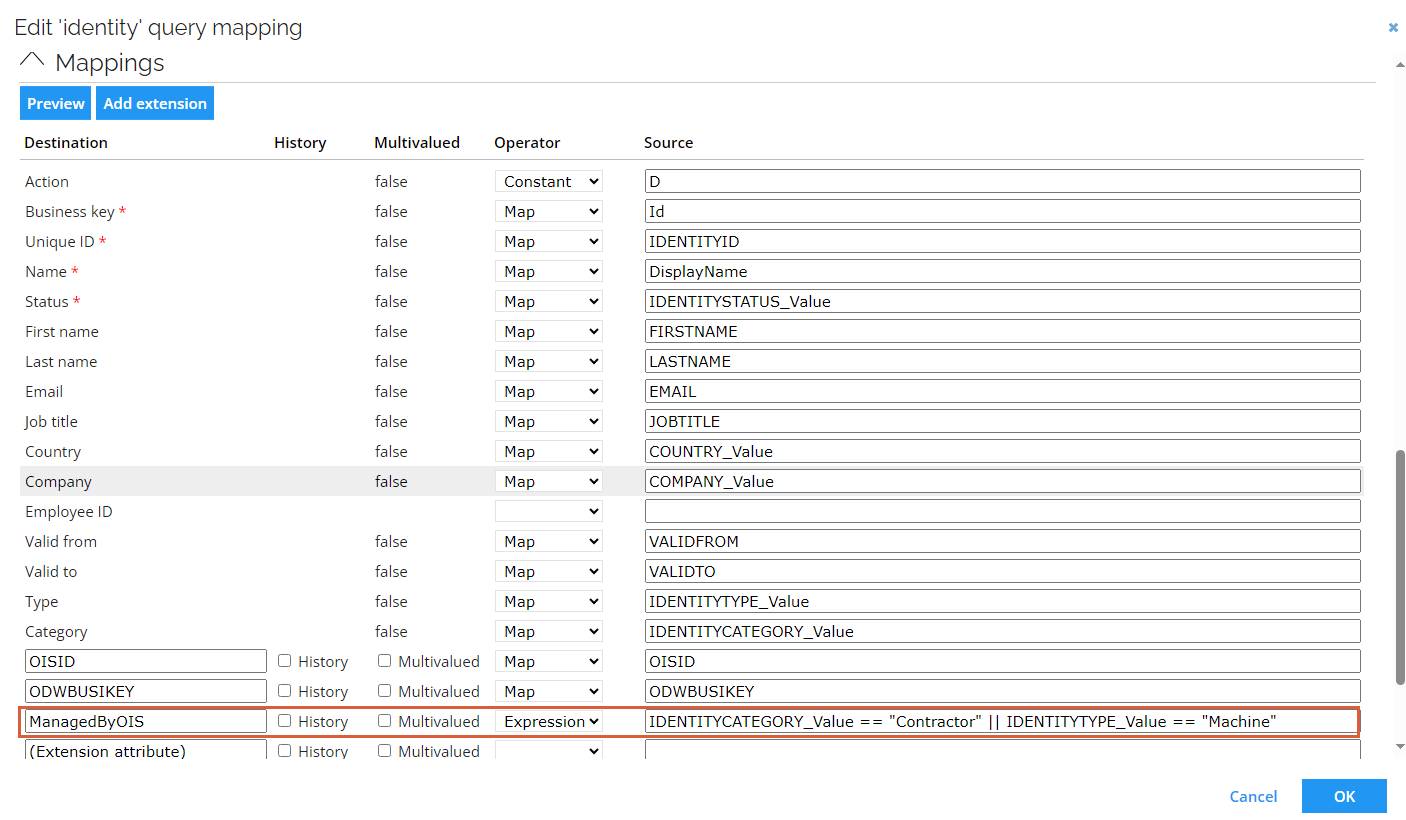Check Multivalued for ManagedByOIS row

(x=385, y=721)
